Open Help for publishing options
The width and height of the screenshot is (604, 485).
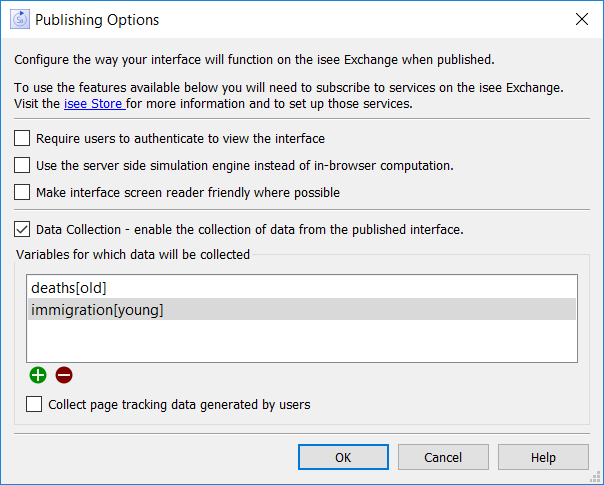543,457
